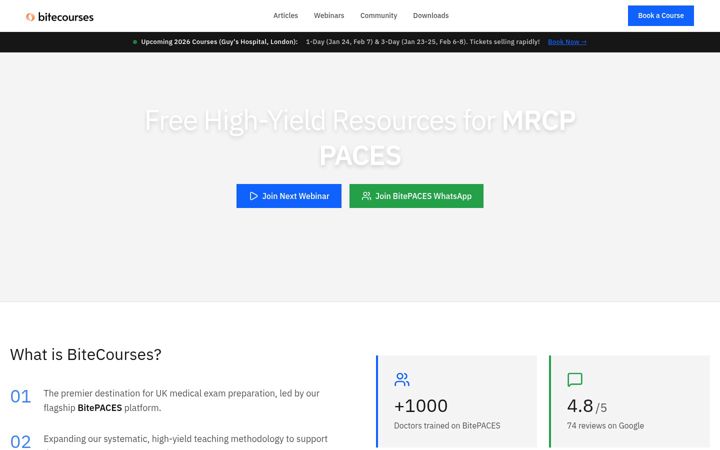
Task: Click the 02 step number
Action: pos(21,442)
